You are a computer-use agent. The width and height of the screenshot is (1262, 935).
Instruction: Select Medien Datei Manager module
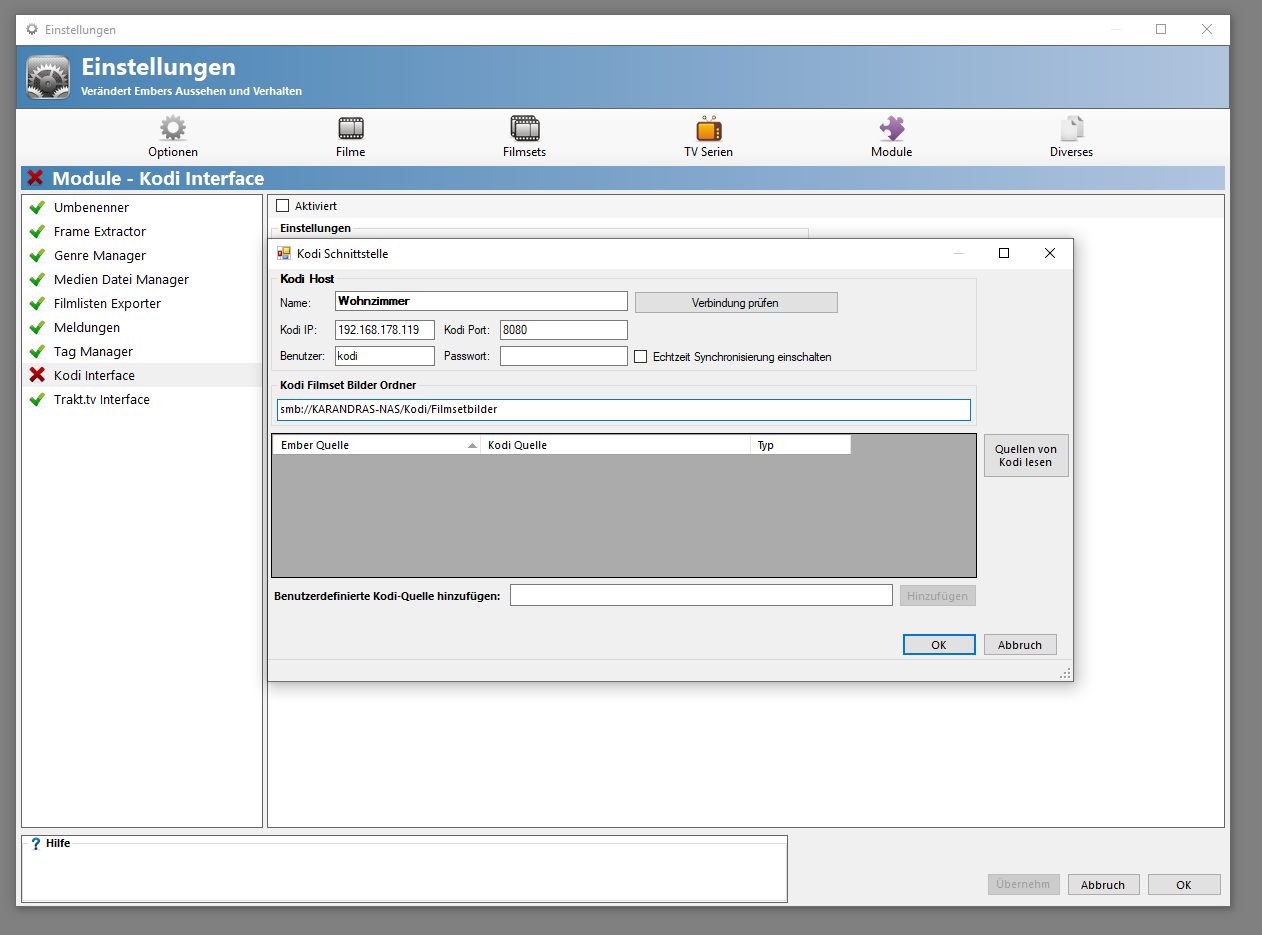point(141,279)
